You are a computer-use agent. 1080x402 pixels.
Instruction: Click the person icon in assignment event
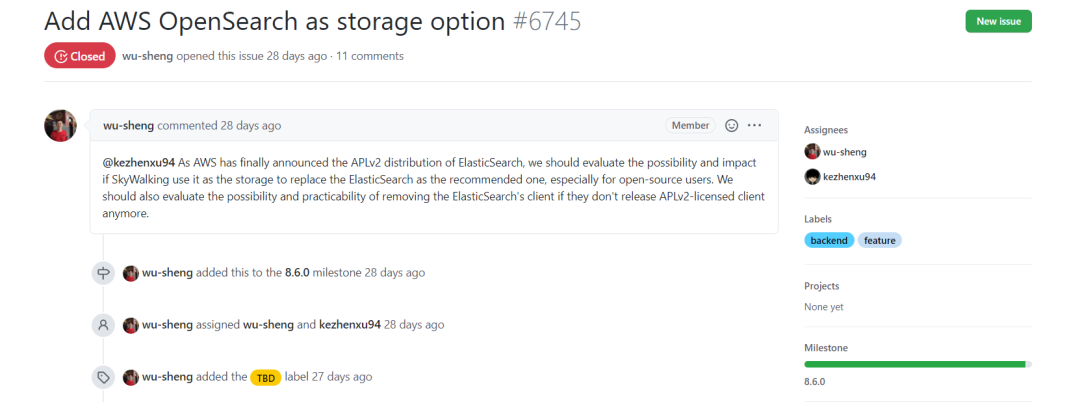point(103,325)
